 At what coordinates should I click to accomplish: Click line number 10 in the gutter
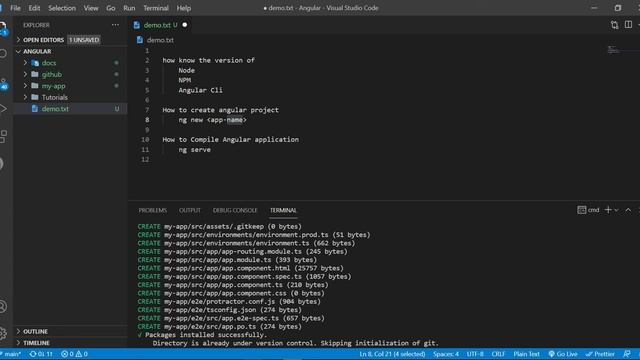tap(145, 140)
